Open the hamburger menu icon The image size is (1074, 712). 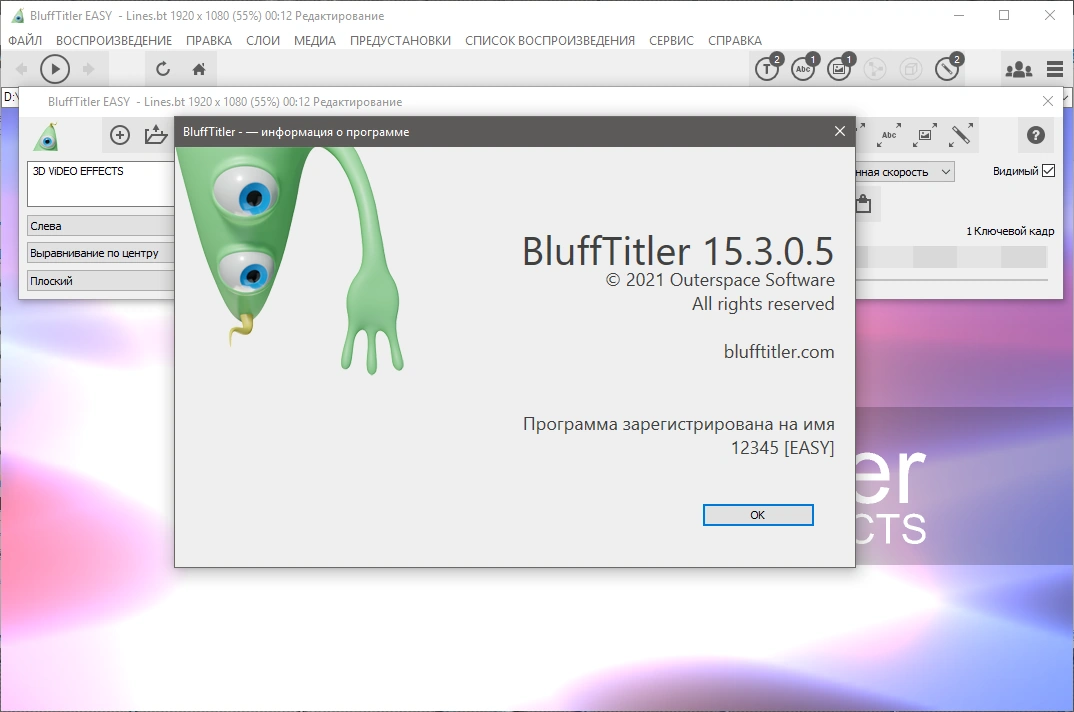point(1055,69)
